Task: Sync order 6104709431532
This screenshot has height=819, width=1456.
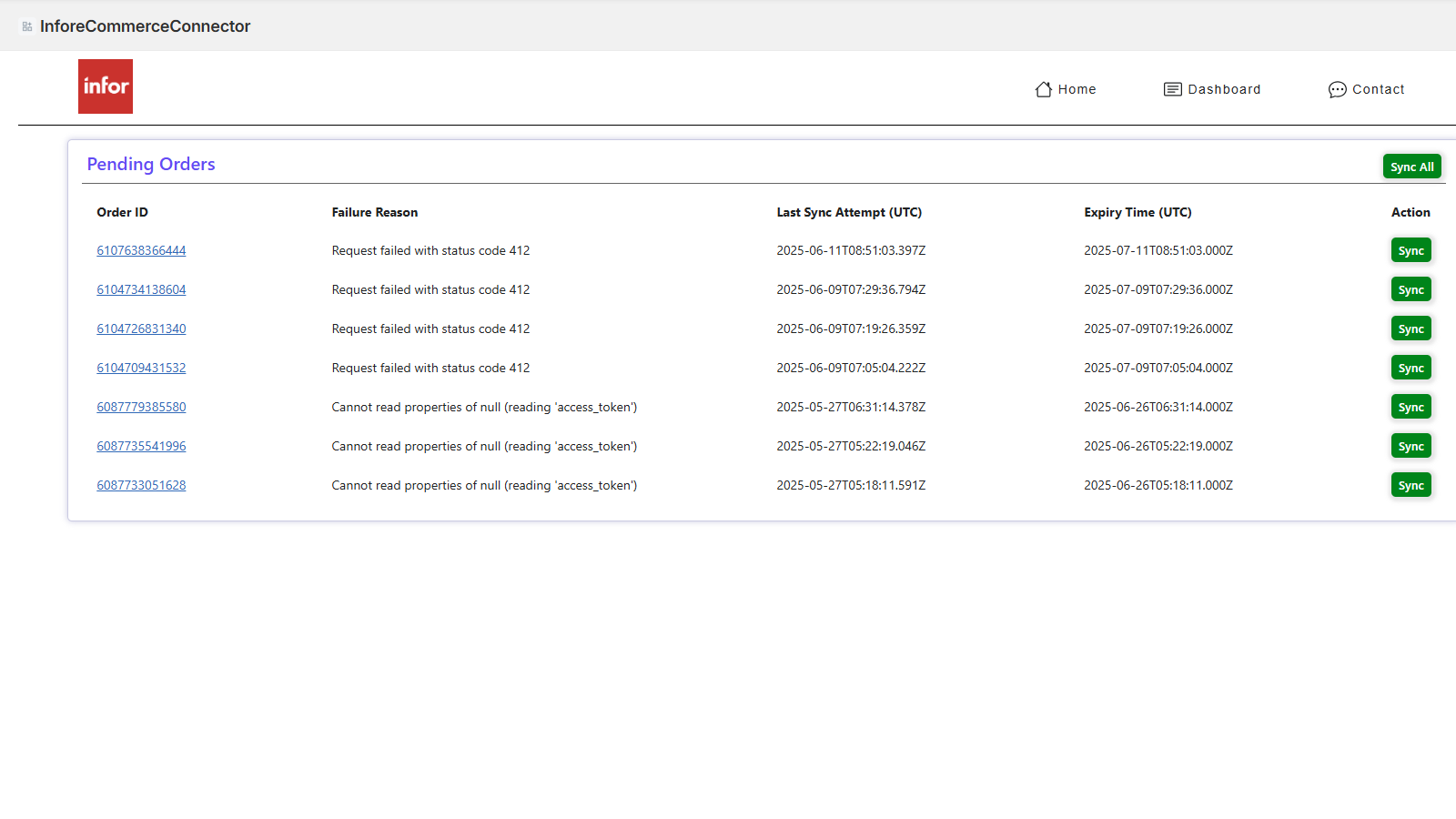Action: click(1411, 368)
